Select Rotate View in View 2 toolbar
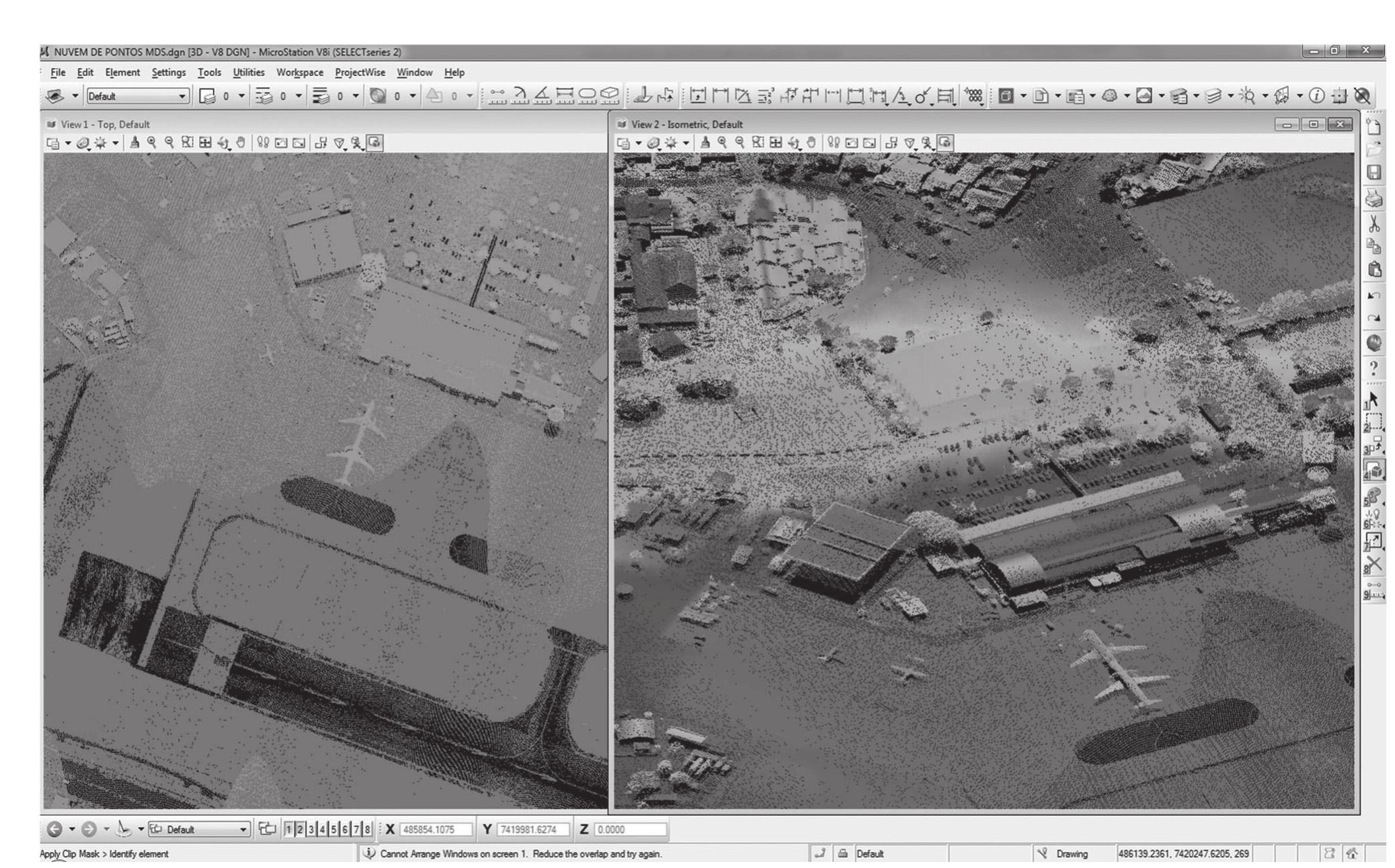Viewport: 1395px width, 868px height. pyautogui.click(x=795, y=141)
